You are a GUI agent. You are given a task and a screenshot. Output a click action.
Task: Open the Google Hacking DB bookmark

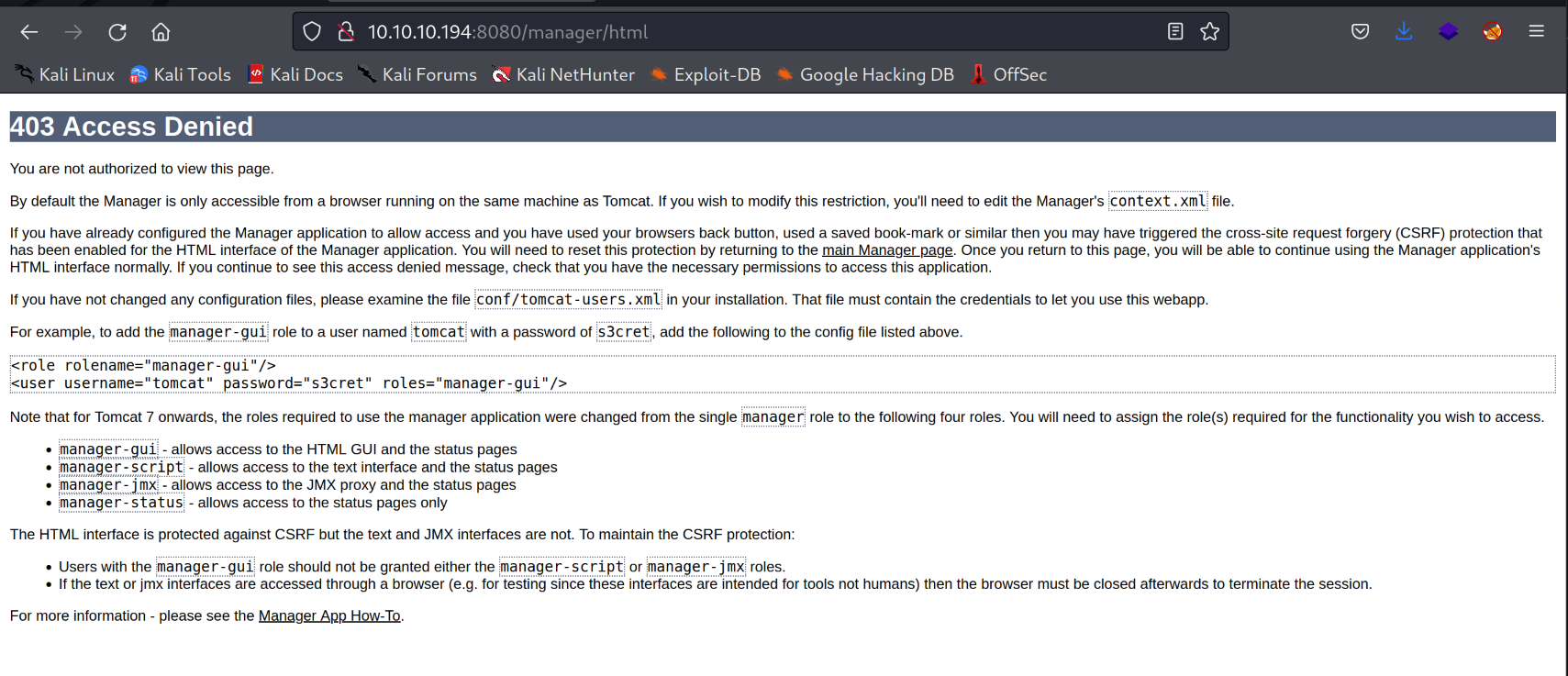click(865, 75)
